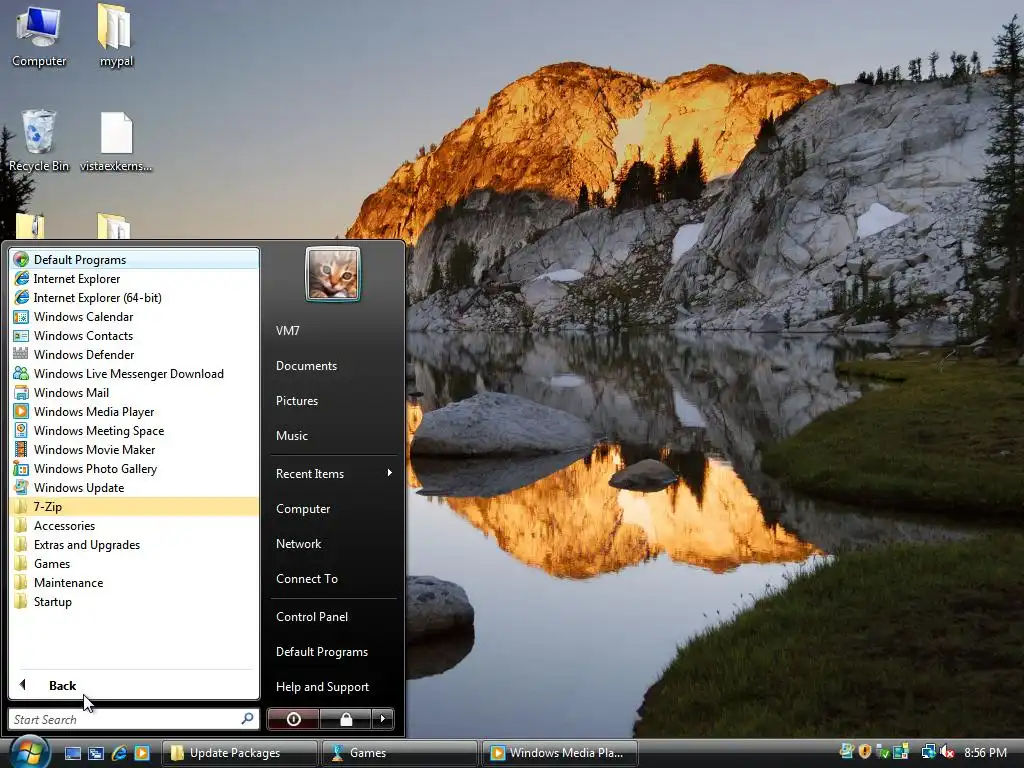Lock the computer with the lock button
The width and height of the screenshot is (1024, 768).
(x=345, y=719)
